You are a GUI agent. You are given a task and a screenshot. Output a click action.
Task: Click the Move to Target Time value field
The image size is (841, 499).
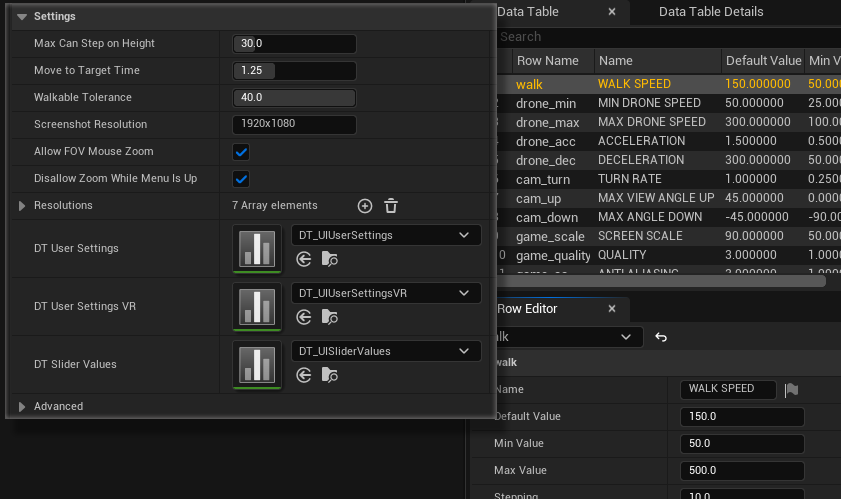click(294, 70)
